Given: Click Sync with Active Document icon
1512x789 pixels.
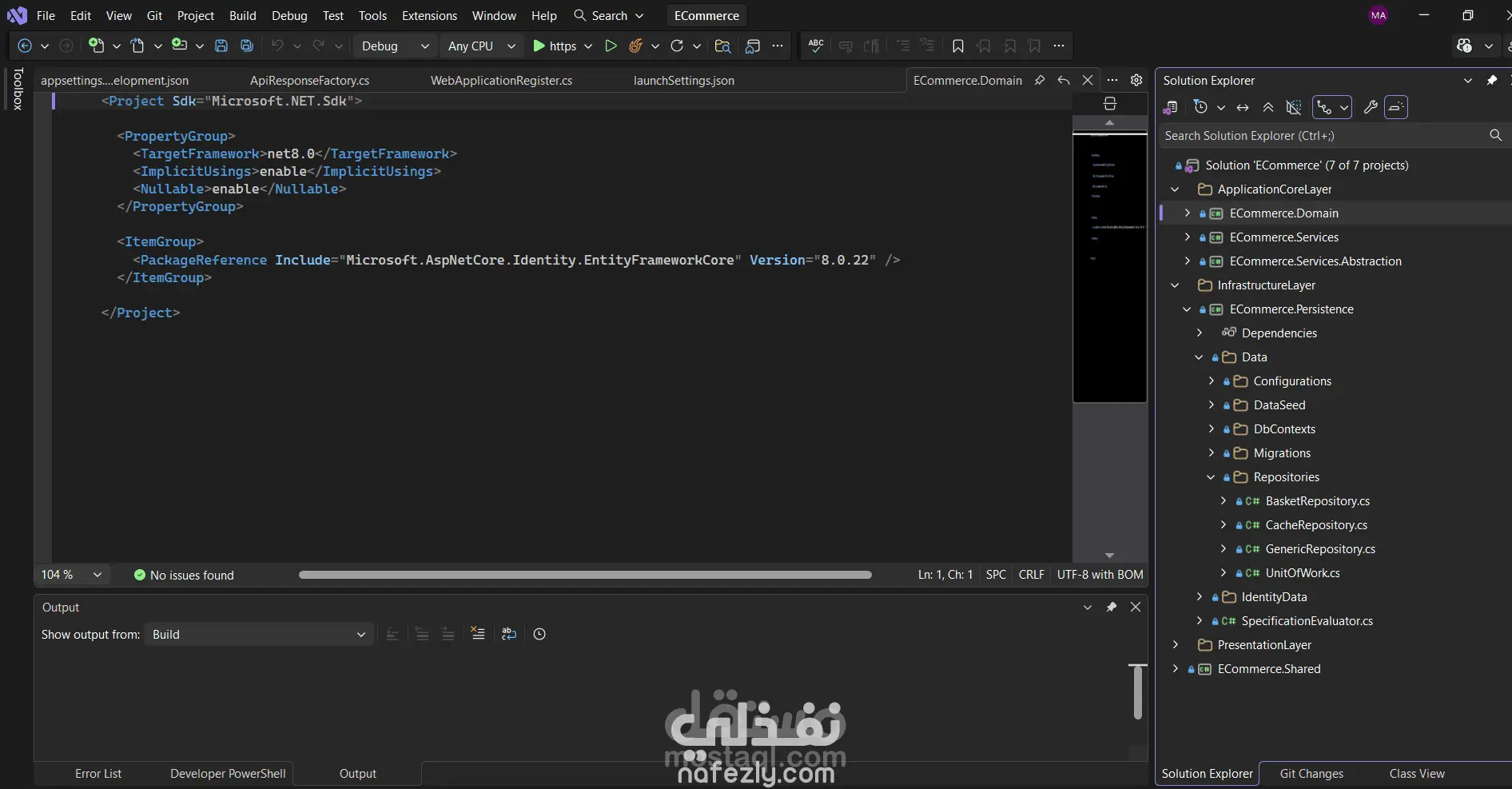Looking at the screenshot, I should [x=1243, y=107].
